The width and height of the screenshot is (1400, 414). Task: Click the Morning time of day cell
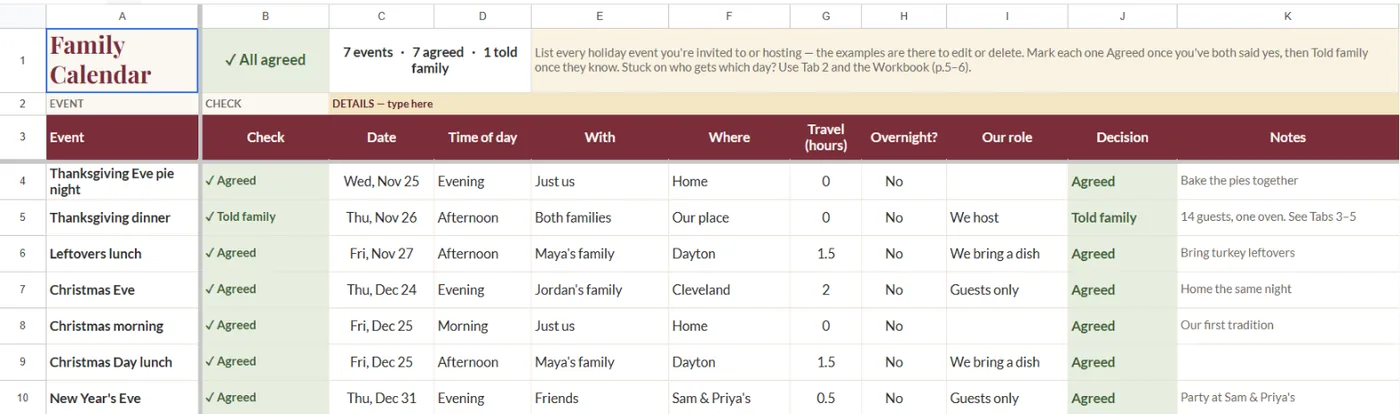click(x=482, y=325)
